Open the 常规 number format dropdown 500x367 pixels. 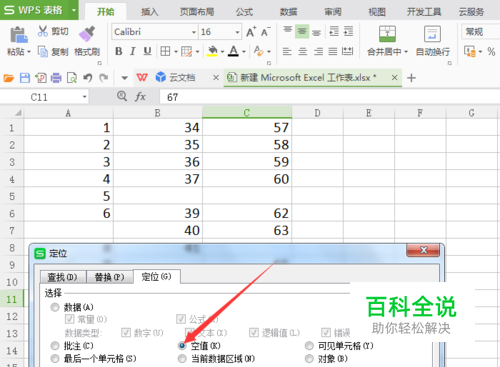coord(480,32)
